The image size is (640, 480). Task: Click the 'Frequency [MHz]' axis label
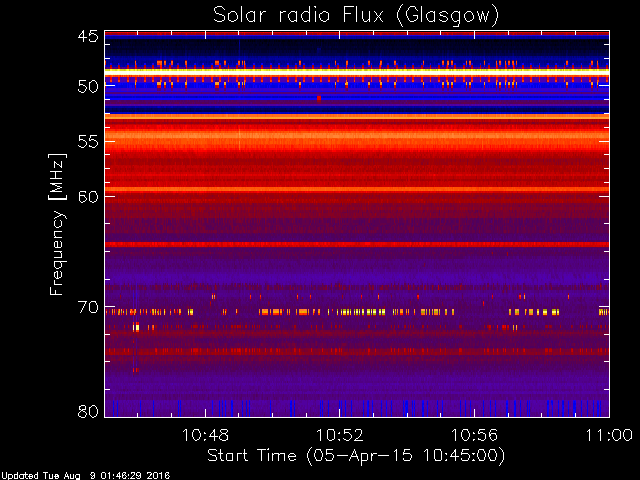click(x=58, y=224)
